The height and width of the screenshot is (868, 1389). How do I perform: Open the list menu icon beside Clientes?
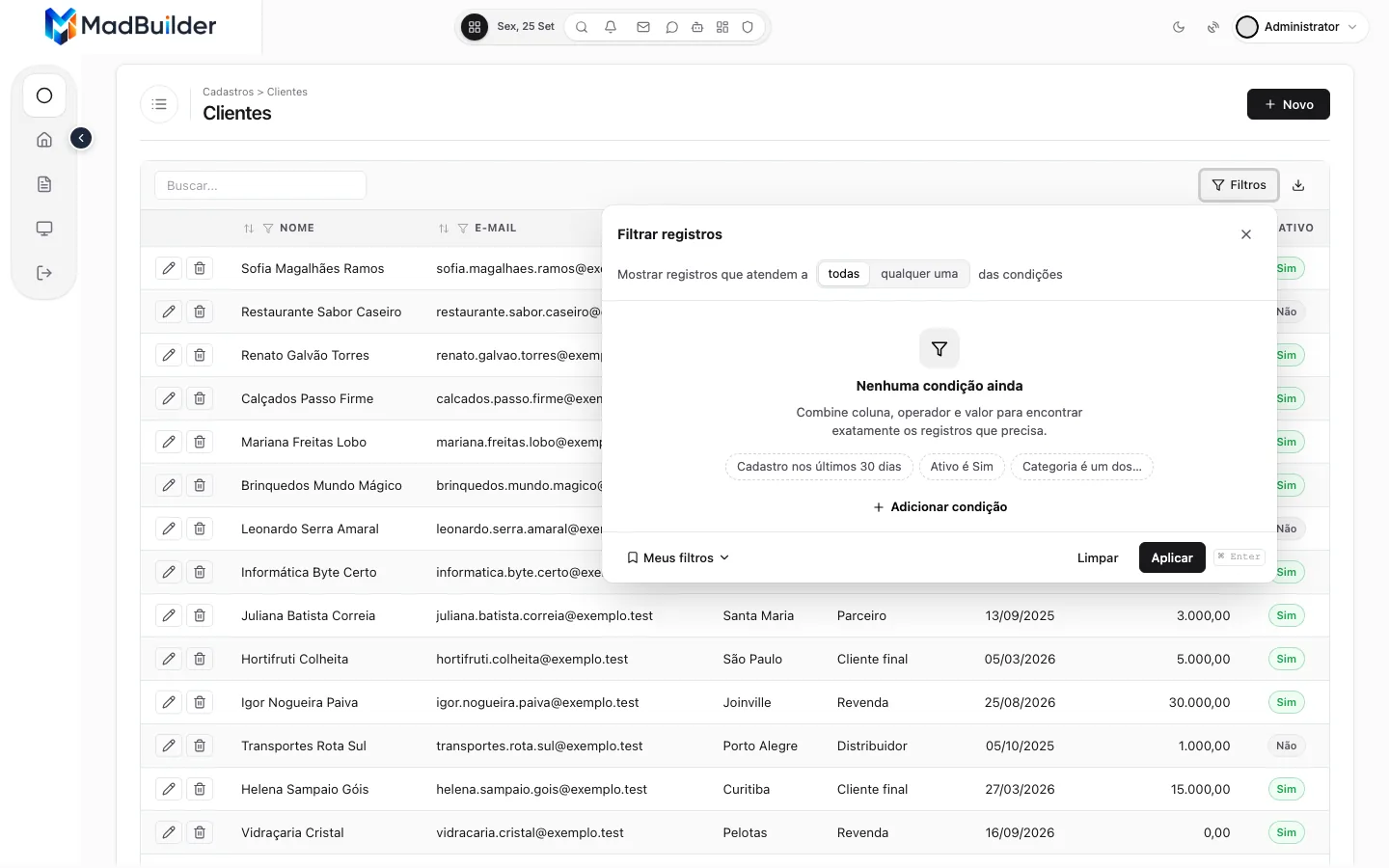(x=159, y=104)
